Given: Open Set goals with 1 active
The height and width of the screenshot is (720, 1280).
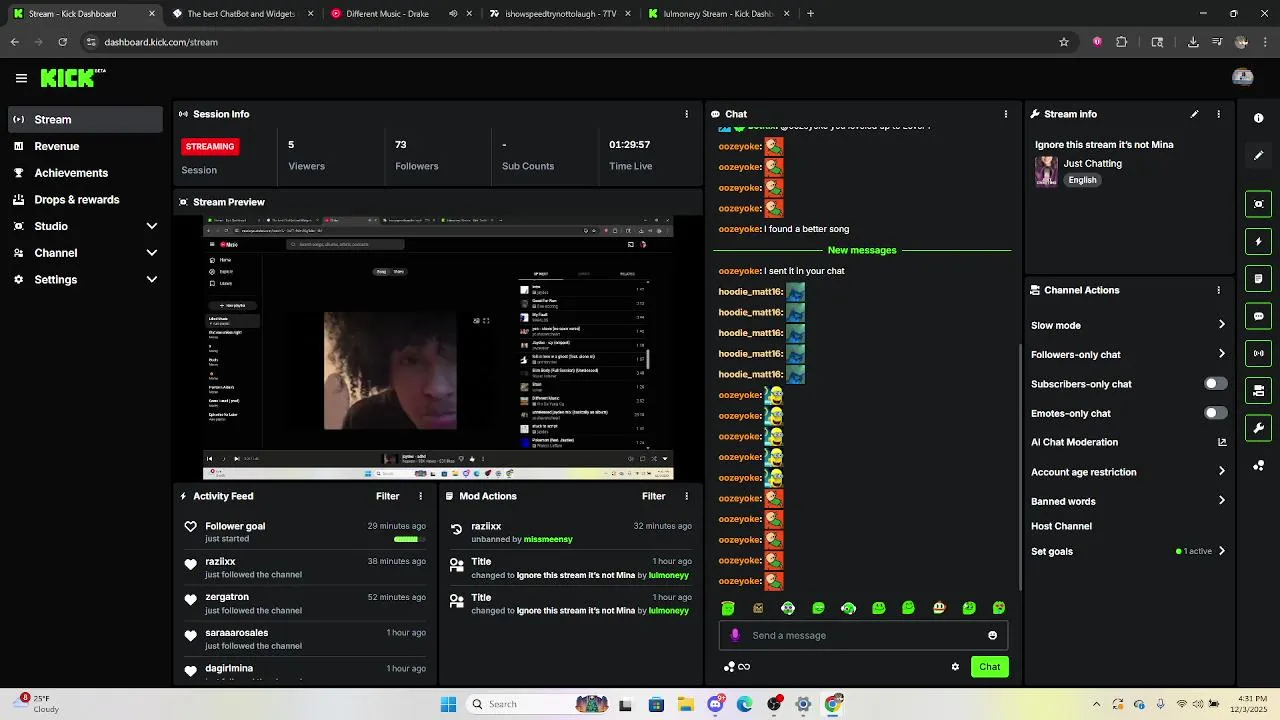Looking at the screenshot, I should (1128, 551).
